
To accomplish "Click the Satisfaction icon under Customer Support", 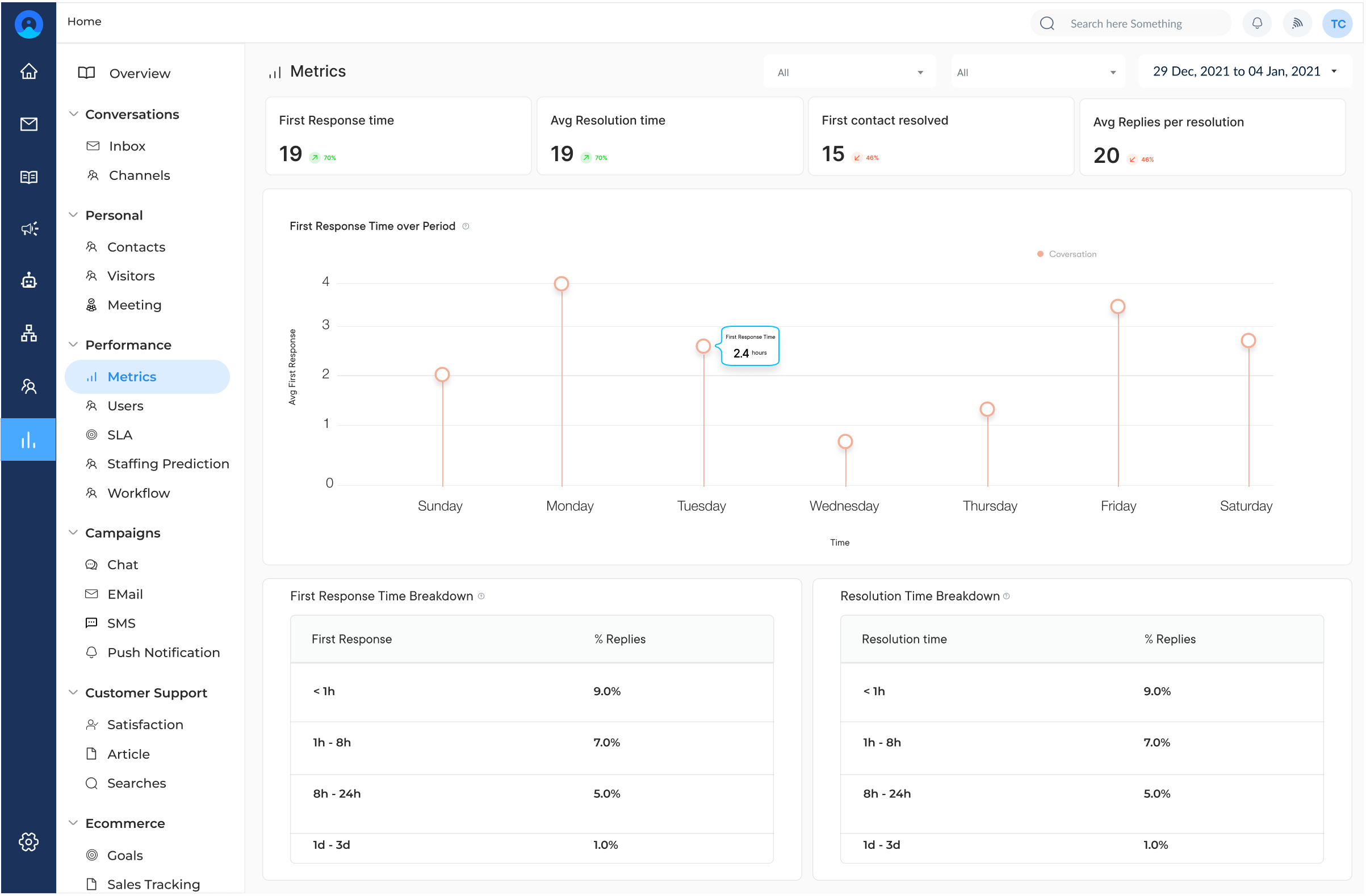I will pos(92,724).
